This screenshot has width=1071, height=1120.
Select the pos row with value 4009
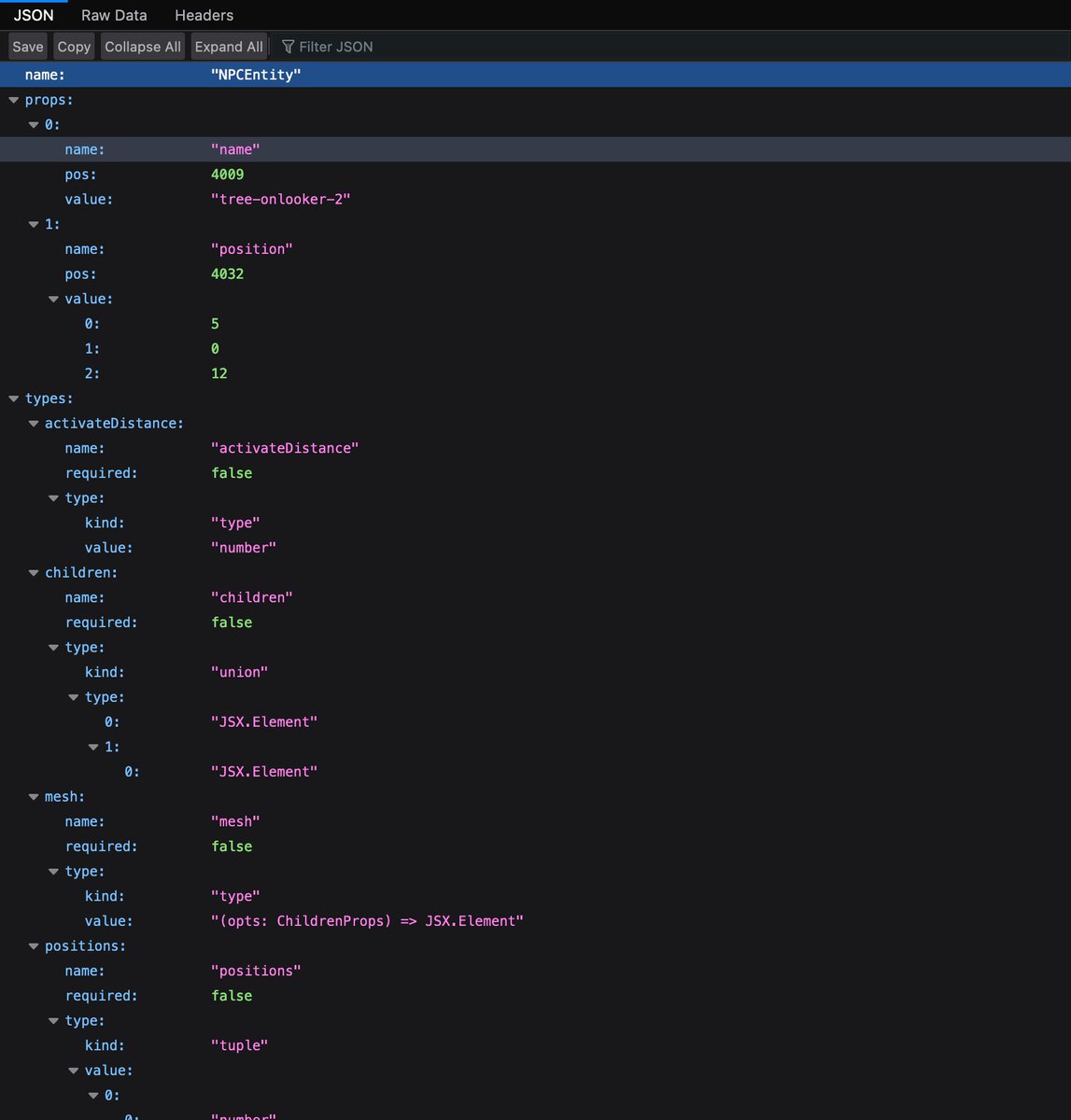coord(535,175)
